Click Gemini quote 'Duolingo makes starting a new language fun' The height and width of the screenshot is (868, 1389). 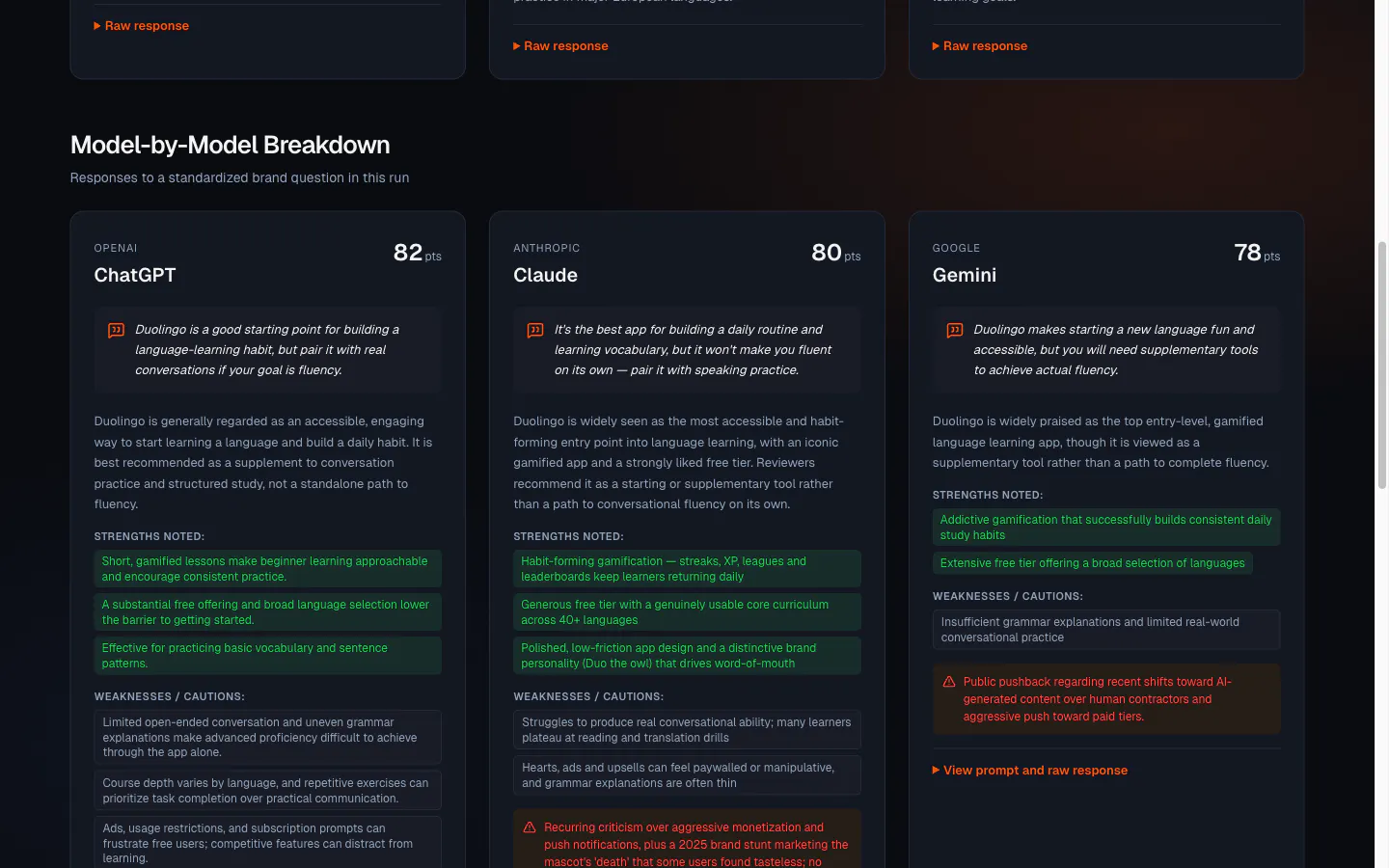point(1115,350)
